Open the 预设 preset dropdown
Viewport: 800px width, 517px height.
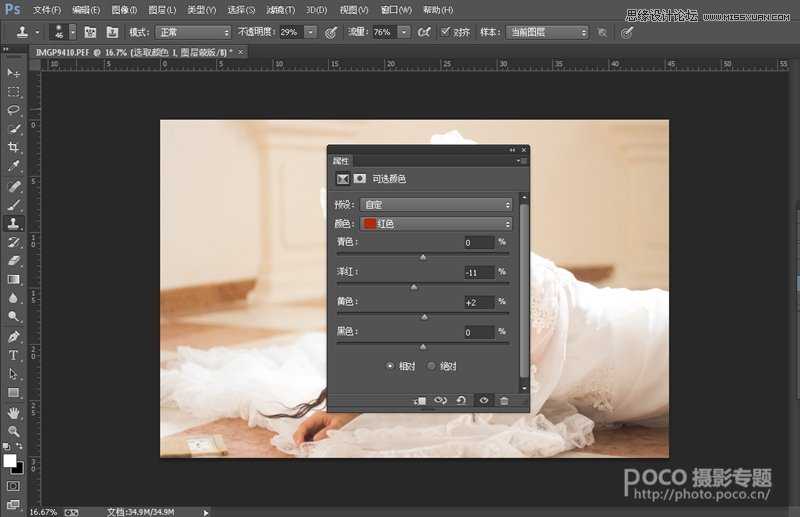tap(436, 204)
